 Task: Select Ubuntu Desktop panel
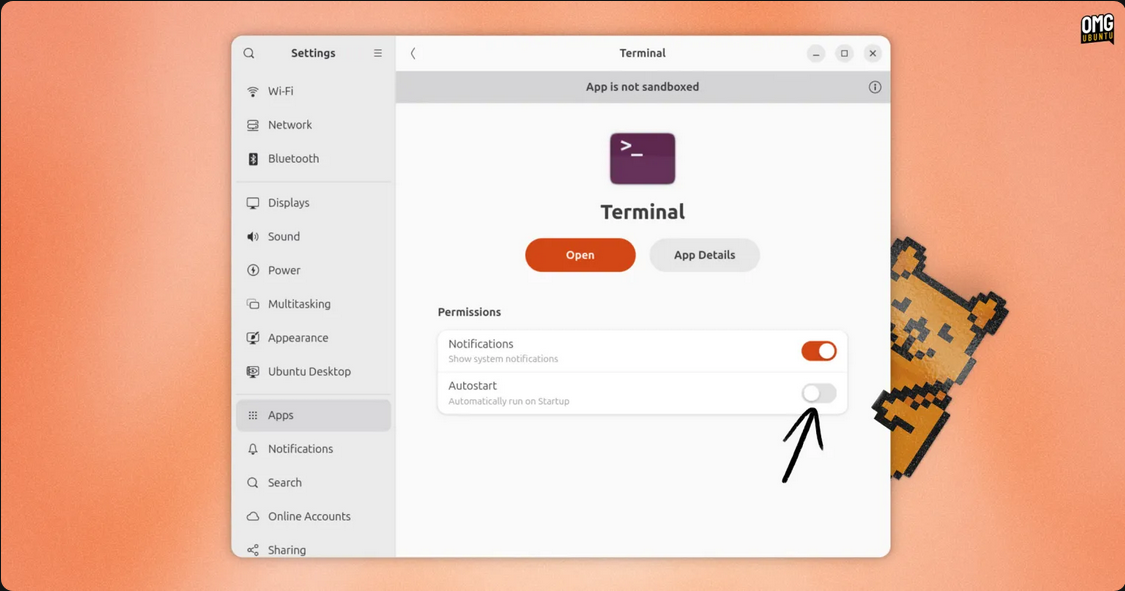click(314, 372)
